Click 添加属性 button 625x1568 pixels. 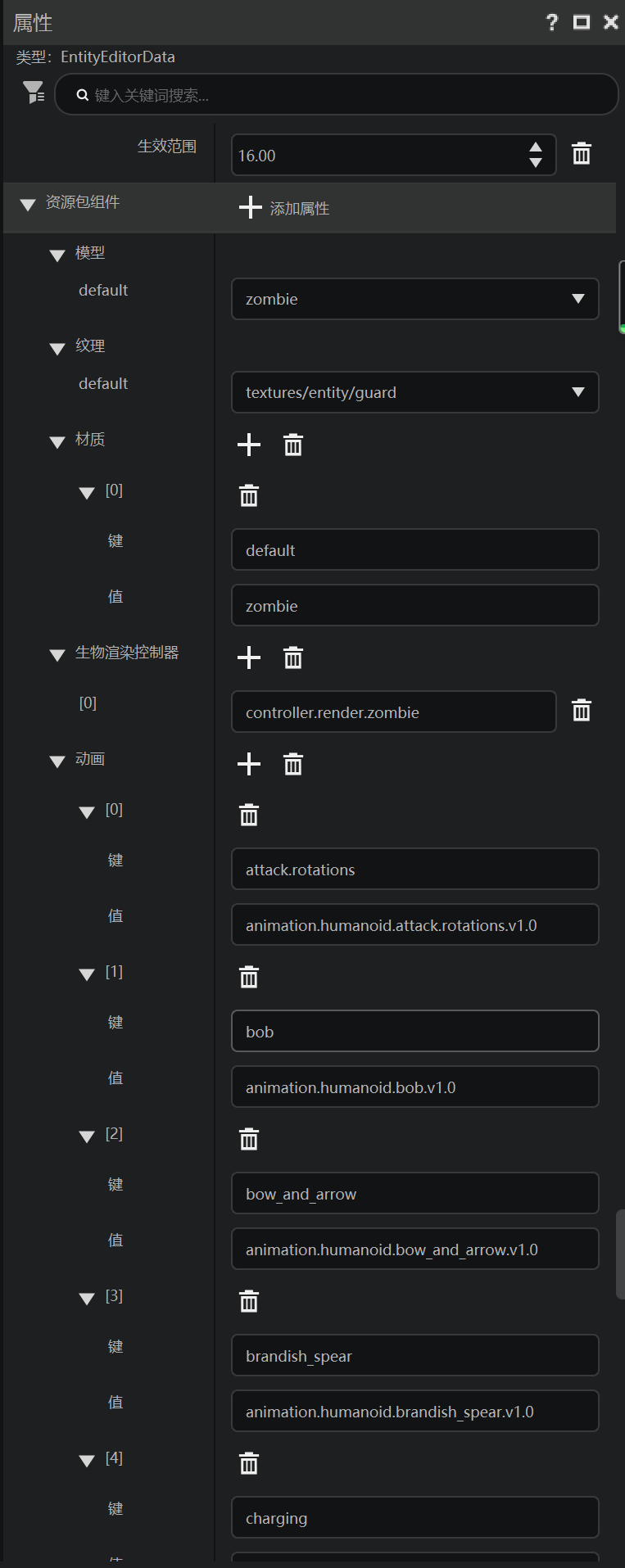click(x=284, y=208)
